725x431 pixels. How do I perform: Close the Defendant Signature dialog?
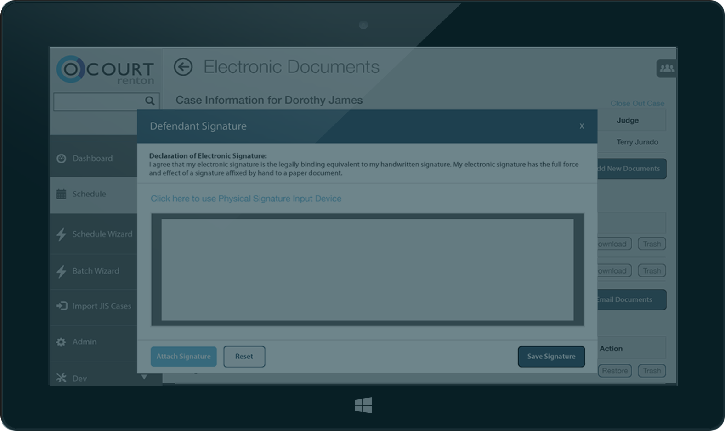click(x=582, y=126)
